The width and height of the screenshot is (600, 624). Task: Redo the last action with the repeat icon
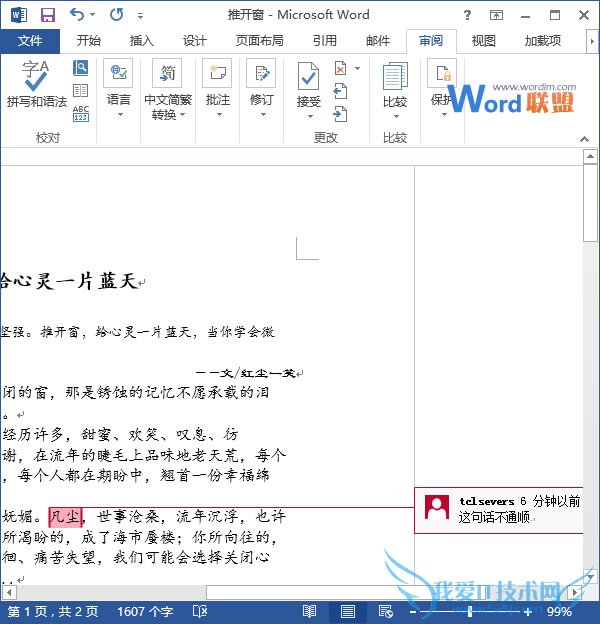117,15
